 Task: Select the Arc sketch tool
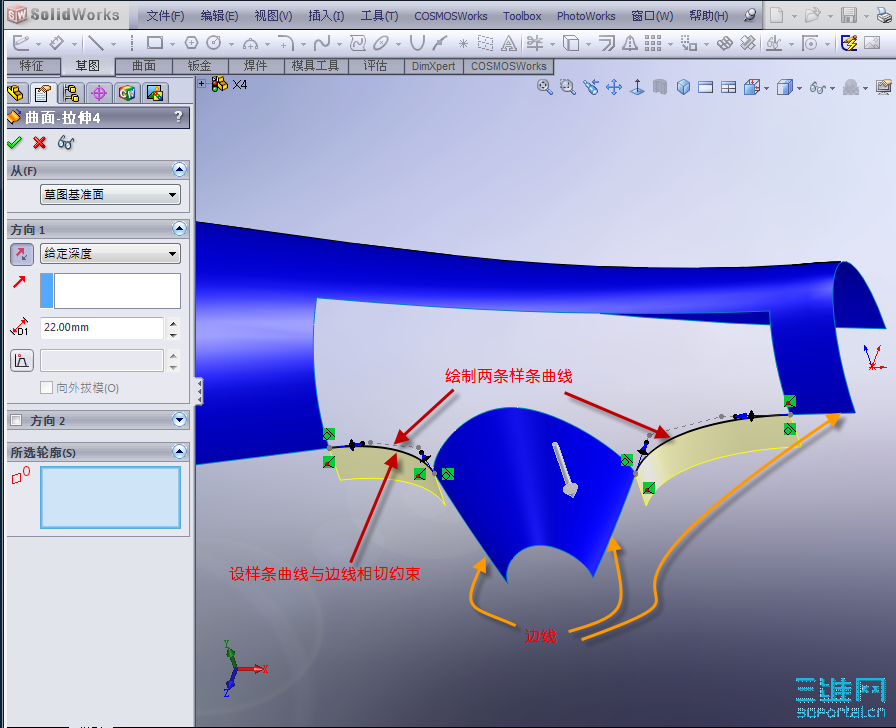[x=250, y=43]
